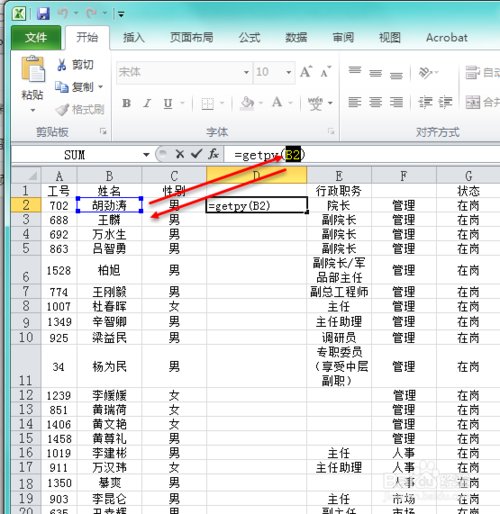Click the Font Color A button
500x514 pixels.
(x=277, y=103)
